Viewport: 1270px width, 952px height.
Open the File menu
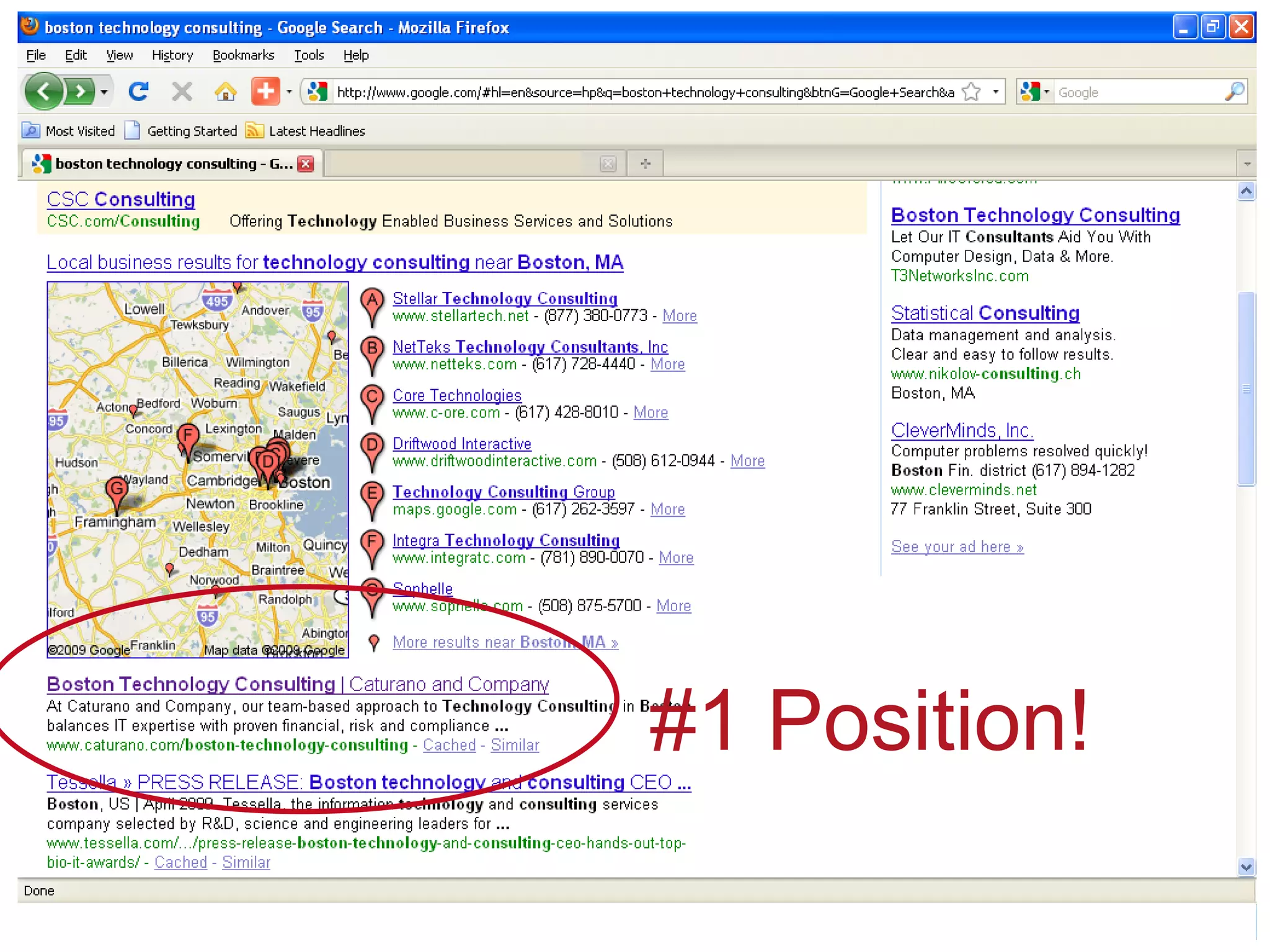coord(36,55)
